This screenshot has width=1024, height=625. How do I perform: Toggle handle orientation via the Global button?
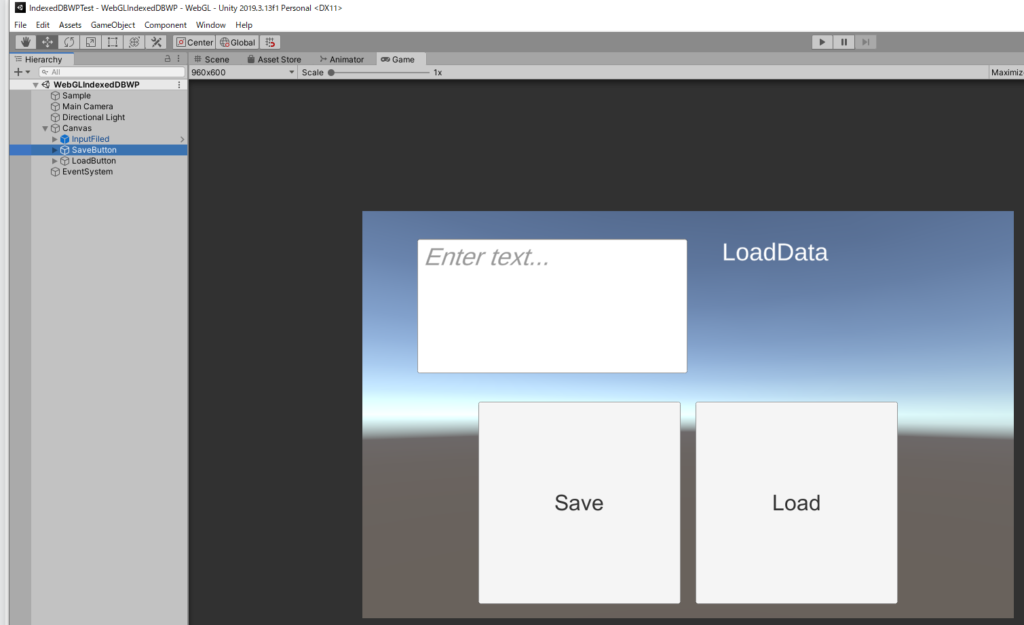tap(236, 42)
